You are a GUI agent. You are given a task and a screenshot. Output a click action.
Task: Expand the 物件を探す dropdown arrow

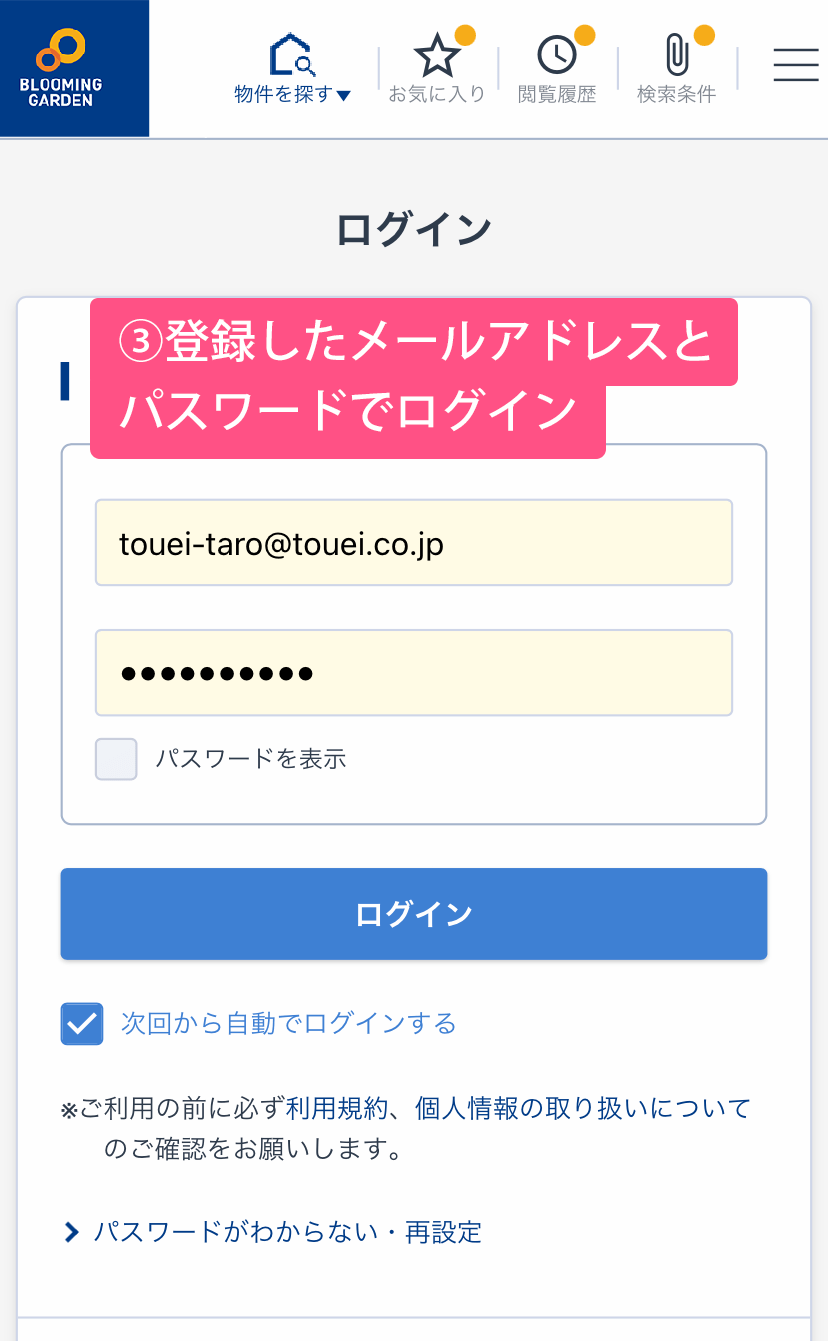pos(344,96)
